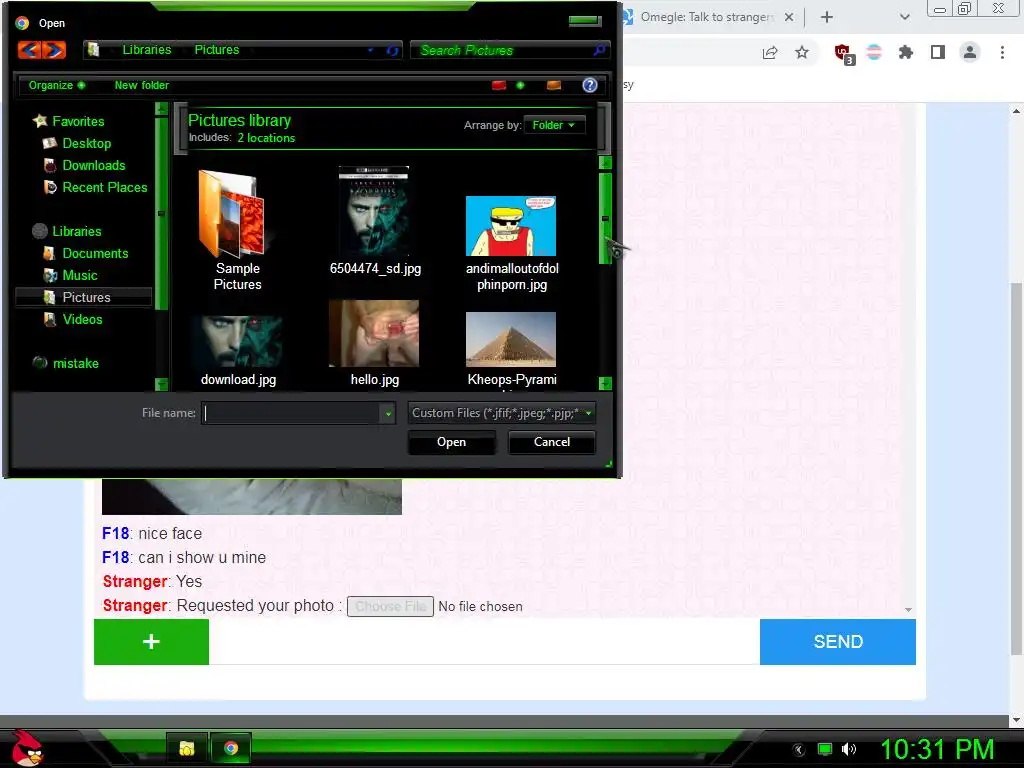Screen dimensions: 1024x768
Task: Open the uBlock Origin extension icon
Action: [844, 53]
